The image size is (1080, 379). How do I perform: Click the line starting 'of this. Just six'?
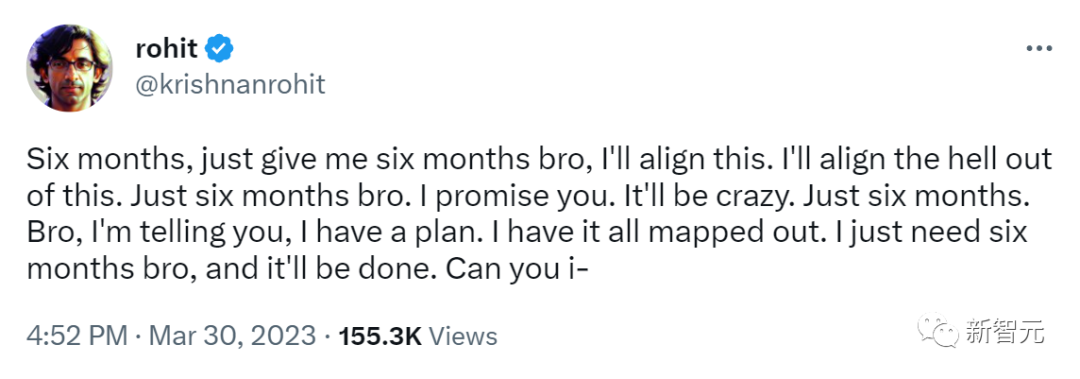pos(527,196)
